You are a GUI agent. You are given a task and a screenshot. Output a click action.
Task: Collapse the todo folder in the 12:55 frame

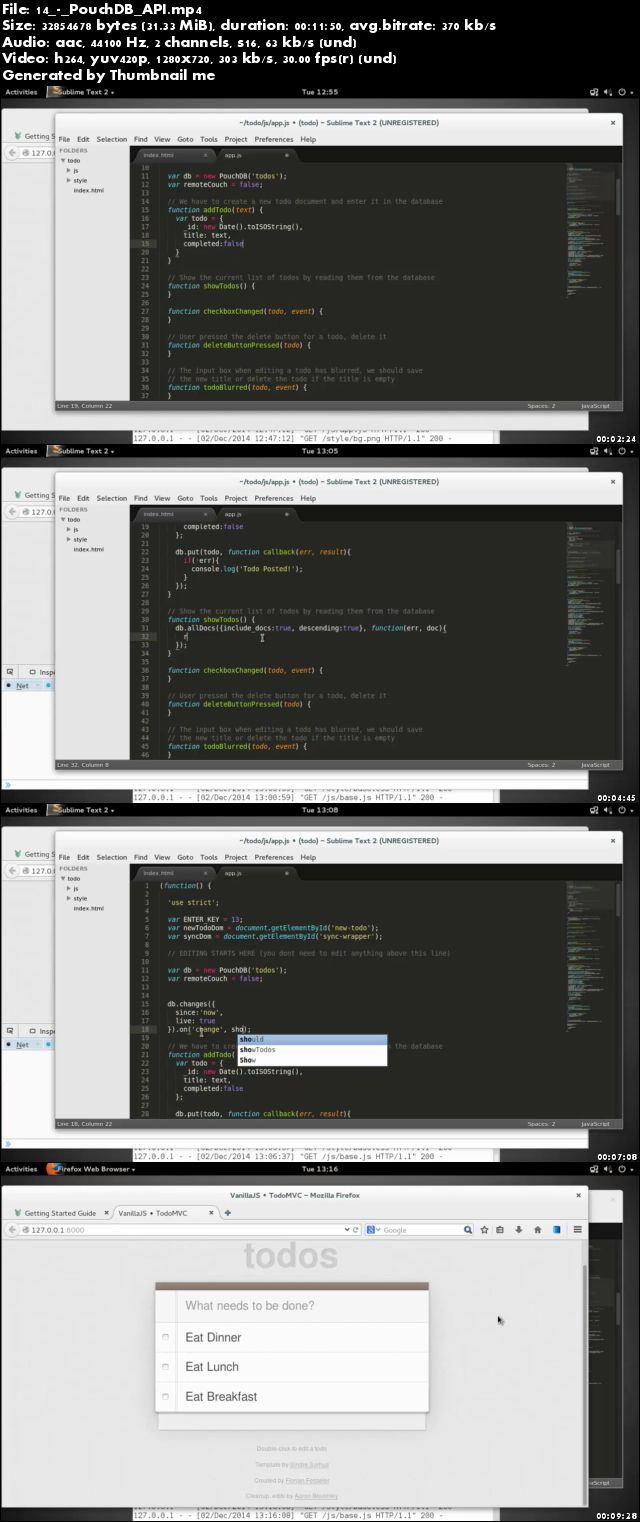pos(63,160)
